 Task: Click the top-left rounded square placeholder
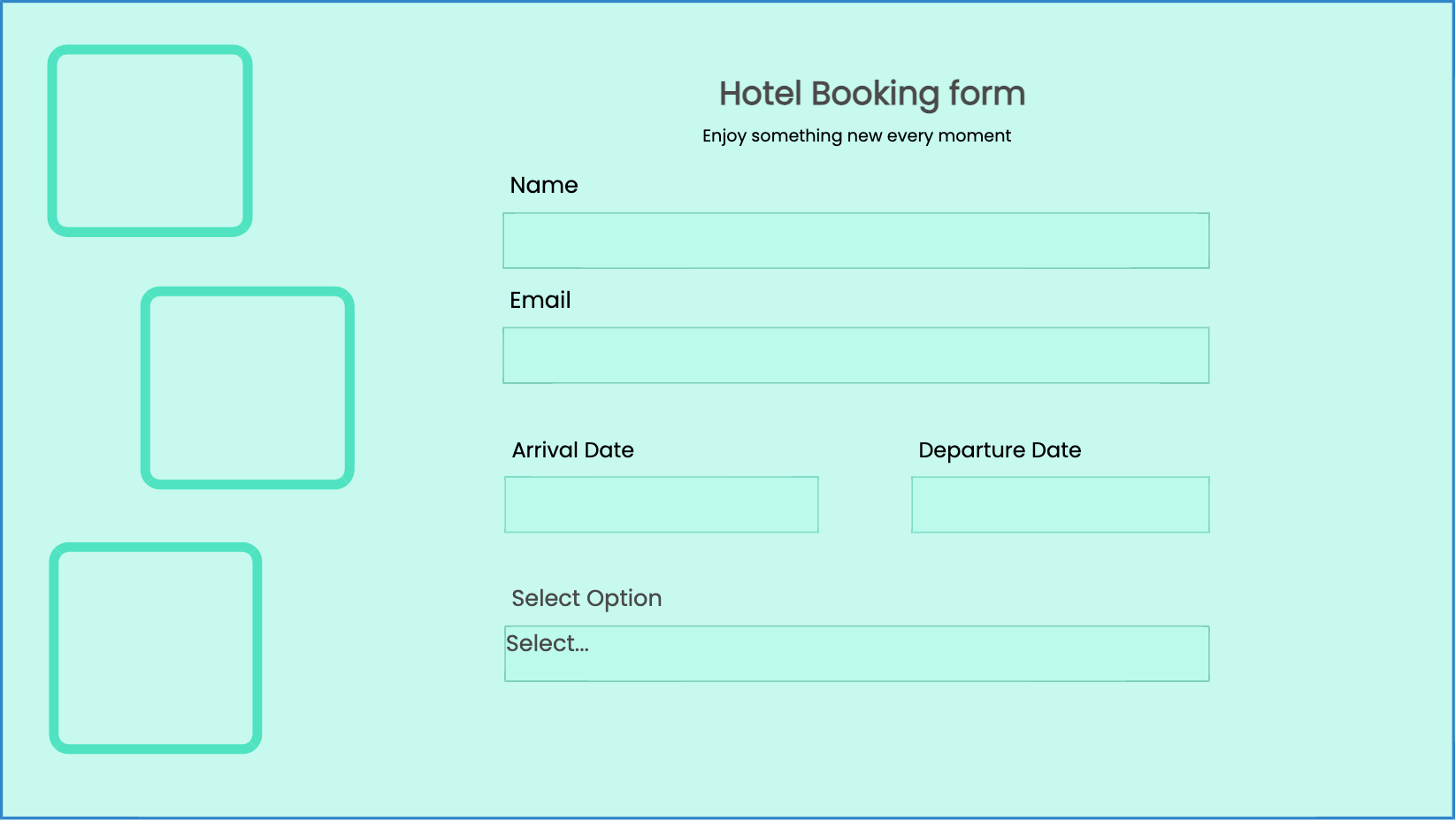[x=149, y=141]
